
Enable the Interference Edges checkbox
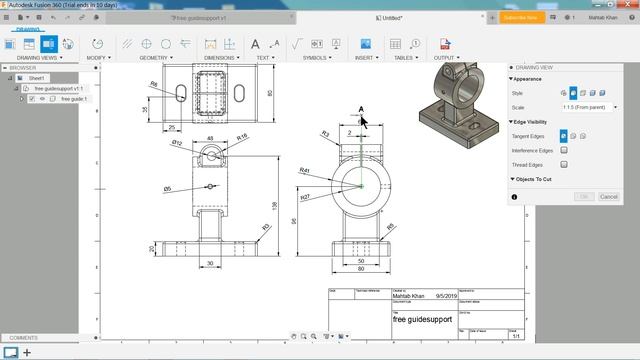pos(564,150)
